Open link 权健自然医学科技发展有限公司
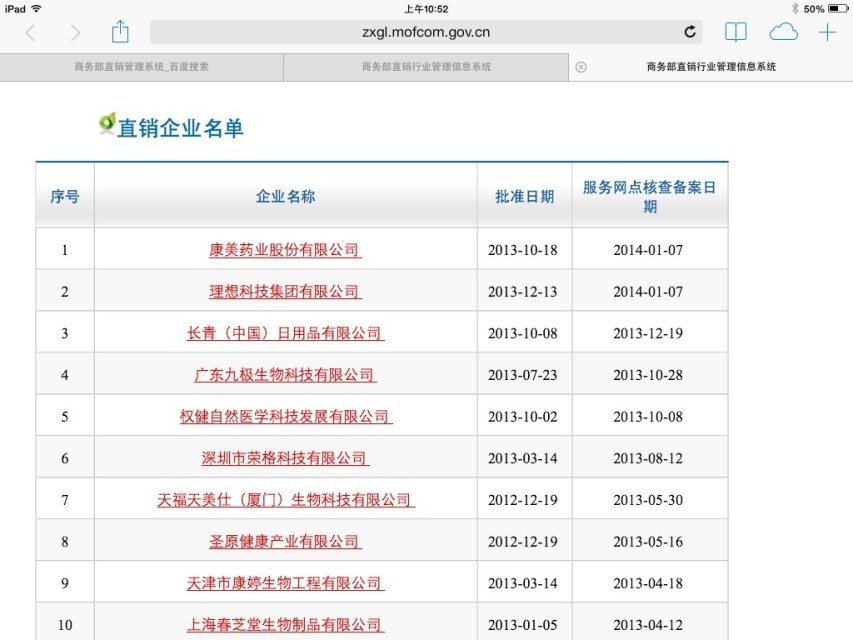 [285, 417]
